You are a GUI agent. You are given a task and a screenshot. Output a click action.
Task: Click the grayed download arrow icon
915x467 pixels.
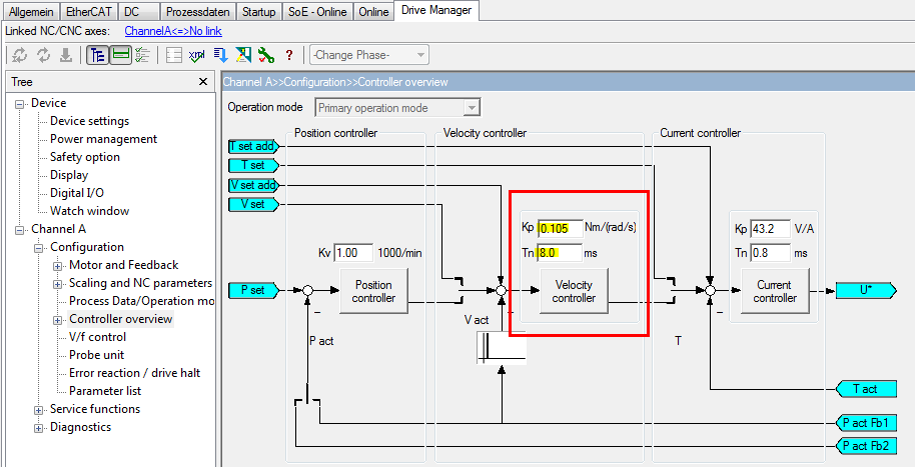pos(66,55)
